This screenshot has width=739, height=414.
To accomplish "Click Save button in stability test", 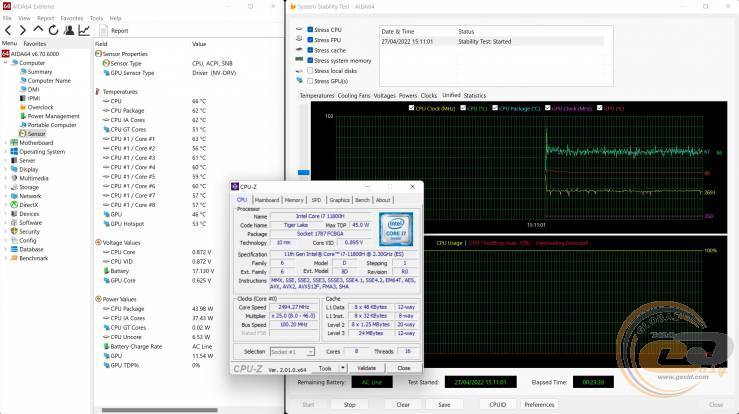I will (444, 405).
